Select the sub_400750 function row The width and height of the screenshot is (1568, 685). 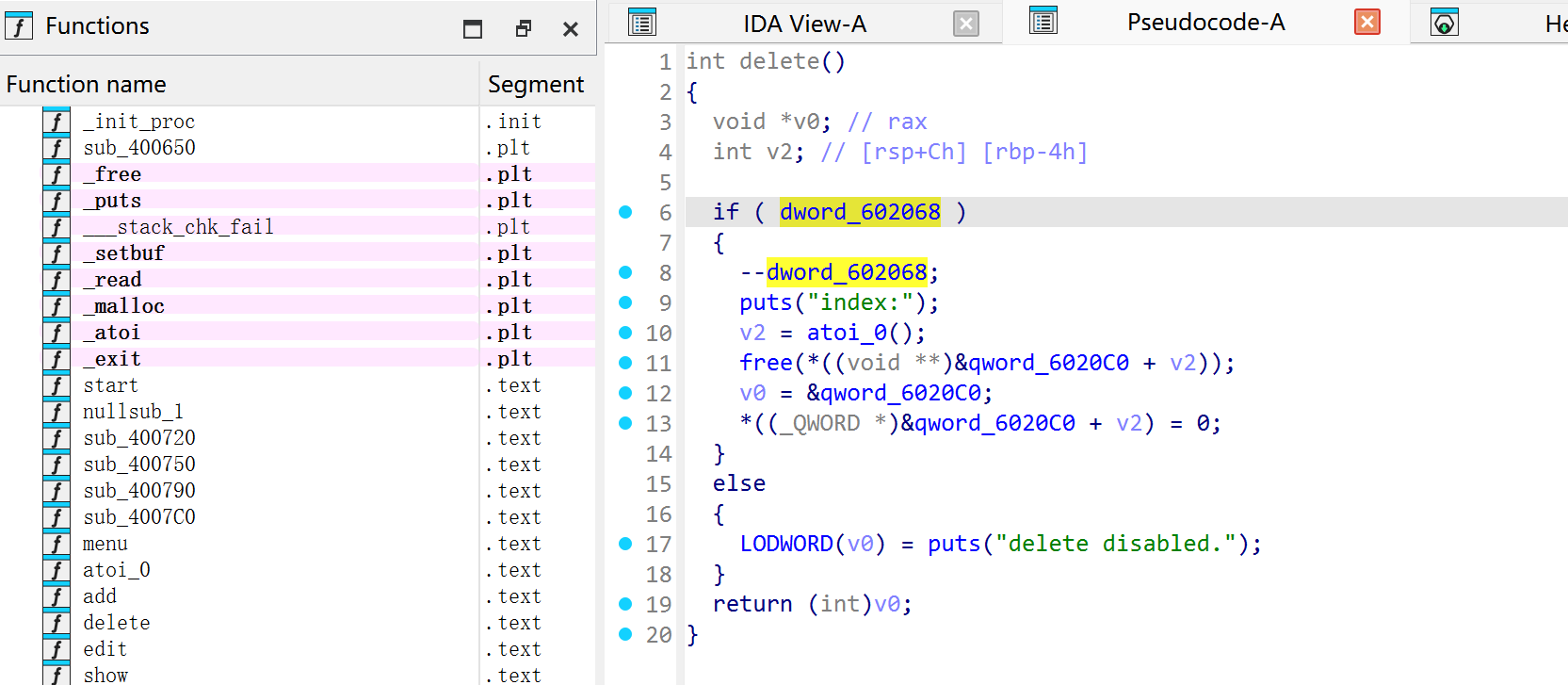(x=298, y=465)
